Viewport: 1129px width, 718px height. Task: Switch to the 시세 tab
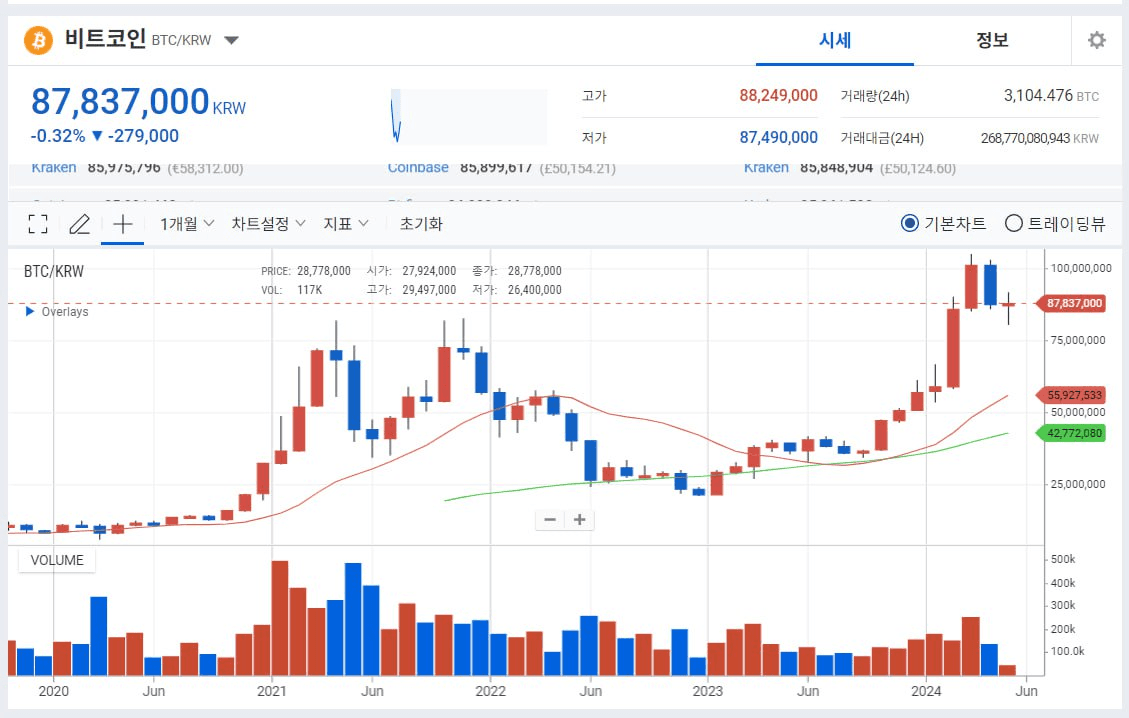click(834, 41)
